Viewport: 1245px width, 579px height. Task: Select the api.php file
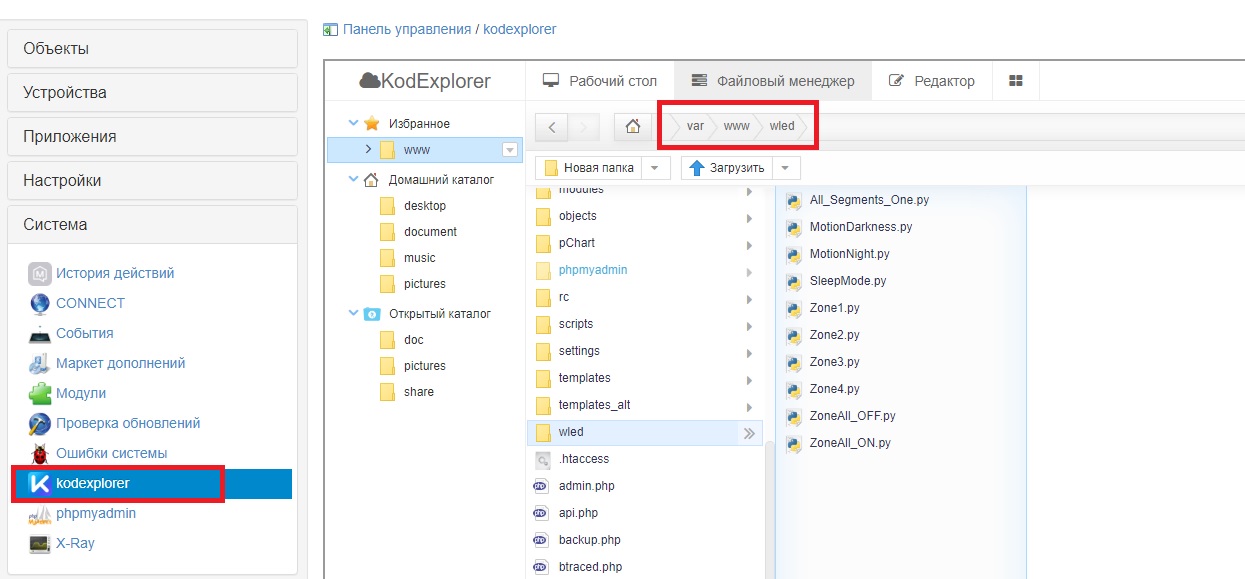[645, 513]
